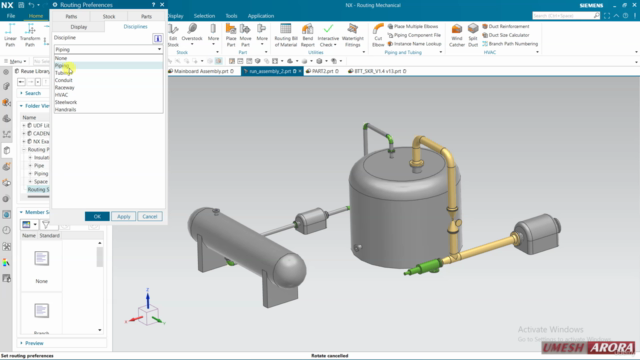
Task: Switch to PART2.prt document tab
Action: tap(322, 71)
